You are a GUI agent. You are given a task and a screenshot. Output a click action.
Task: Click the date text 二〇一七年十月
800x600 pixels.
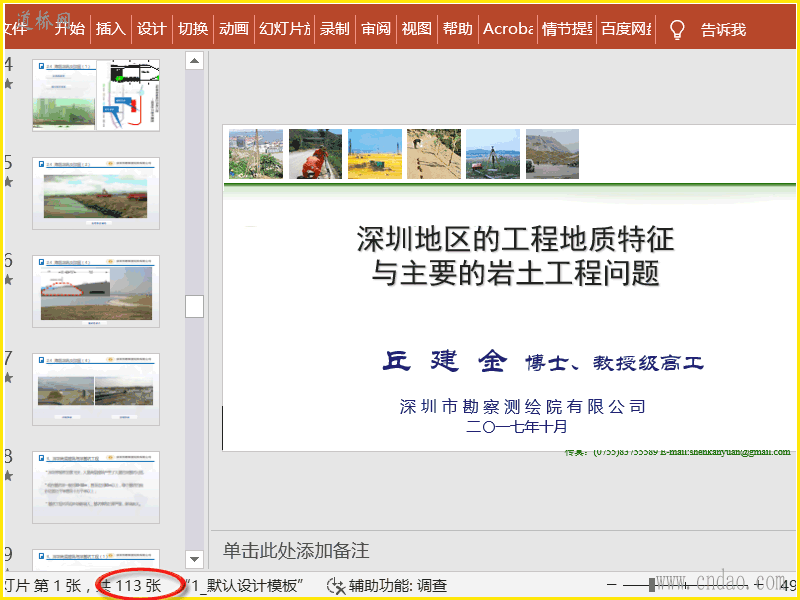[x=517, y=427]
